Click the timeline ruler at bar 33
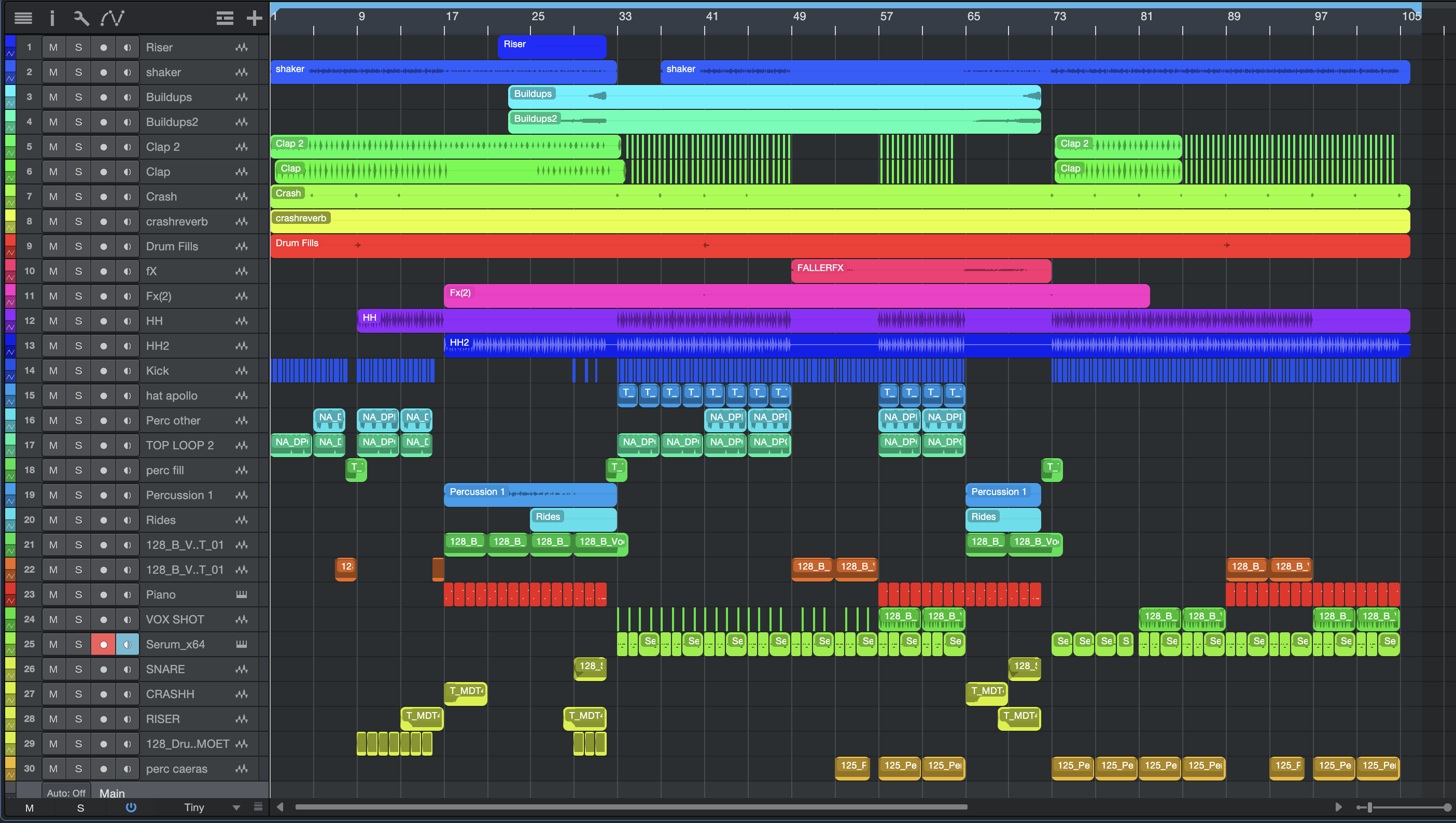Viewport: 1456px width, 823px height. (x=624, y=17)
